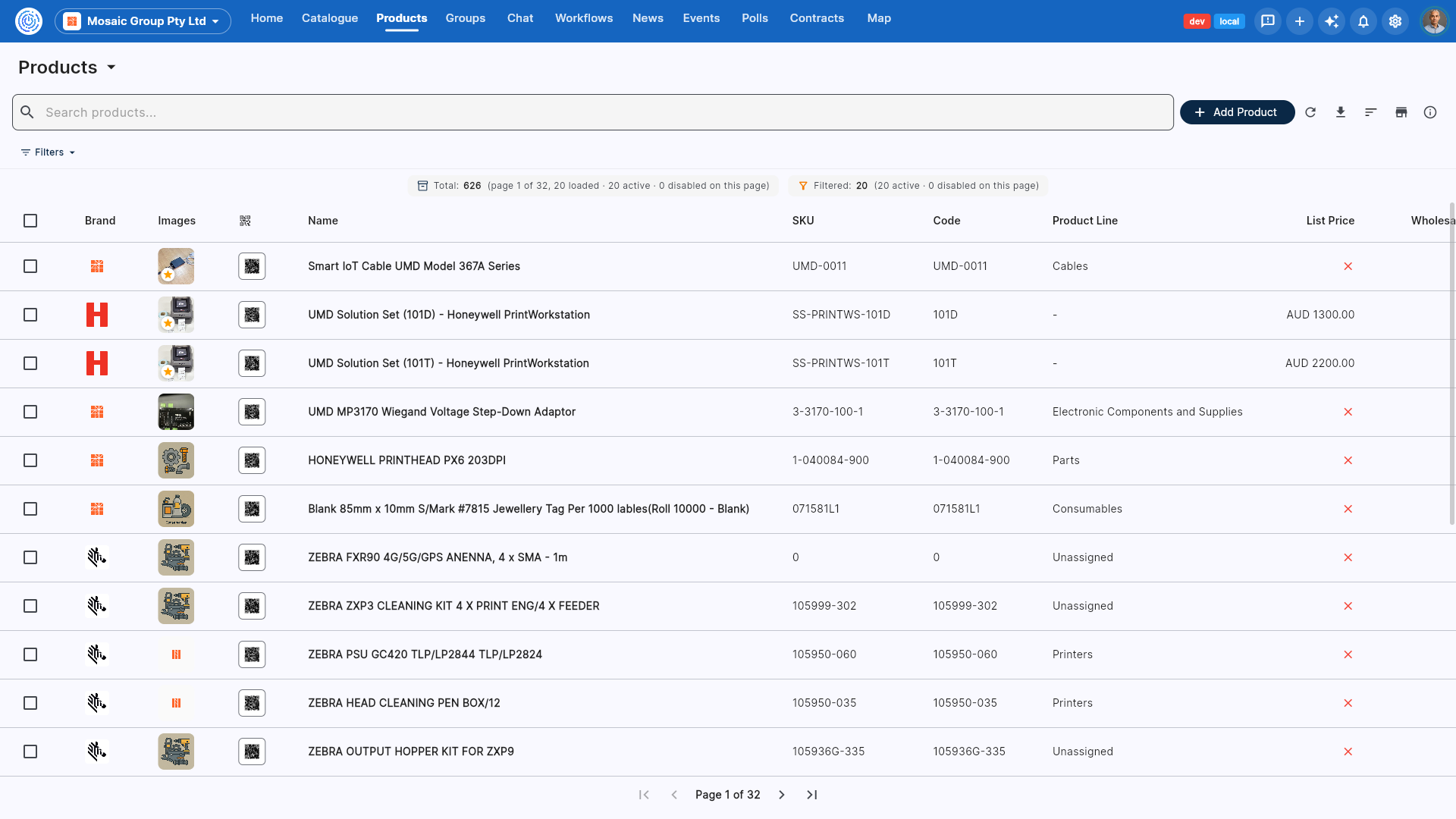
Task: Open the settings gear in header
Action: click(1395, 21)
